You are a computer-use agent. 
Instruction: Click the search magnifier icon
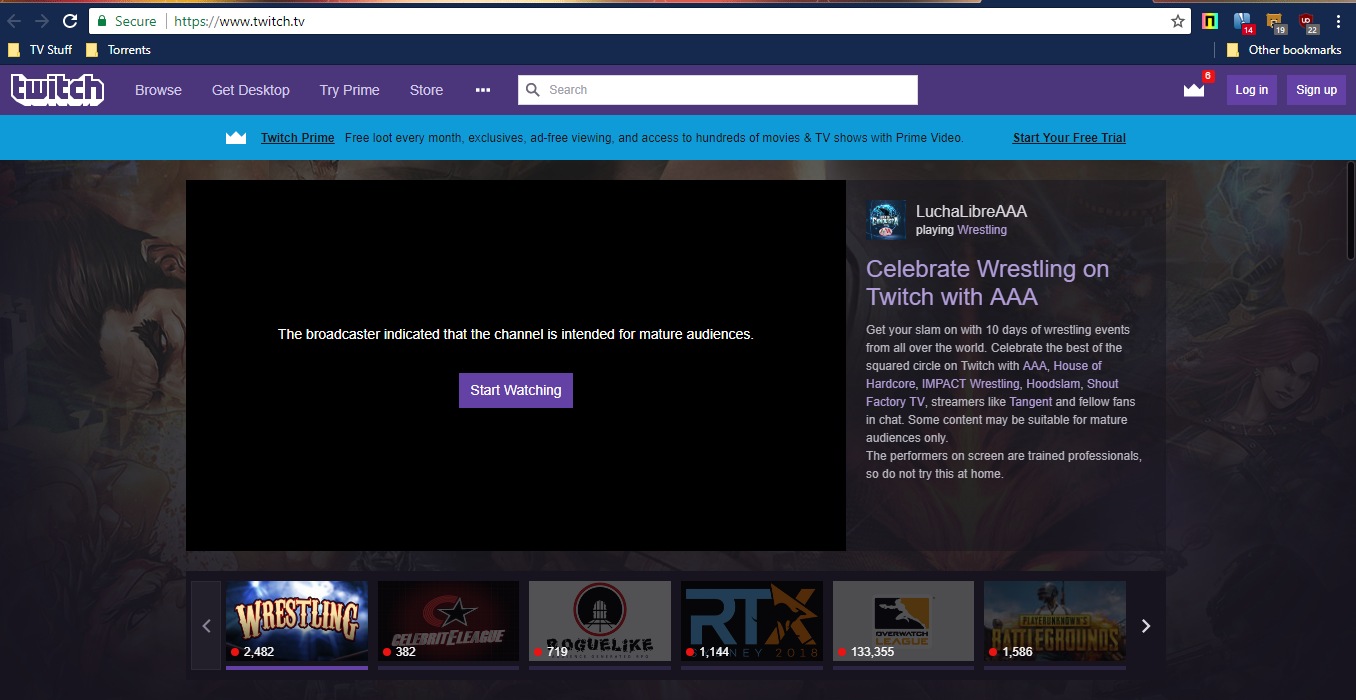(x=533, y=90)
